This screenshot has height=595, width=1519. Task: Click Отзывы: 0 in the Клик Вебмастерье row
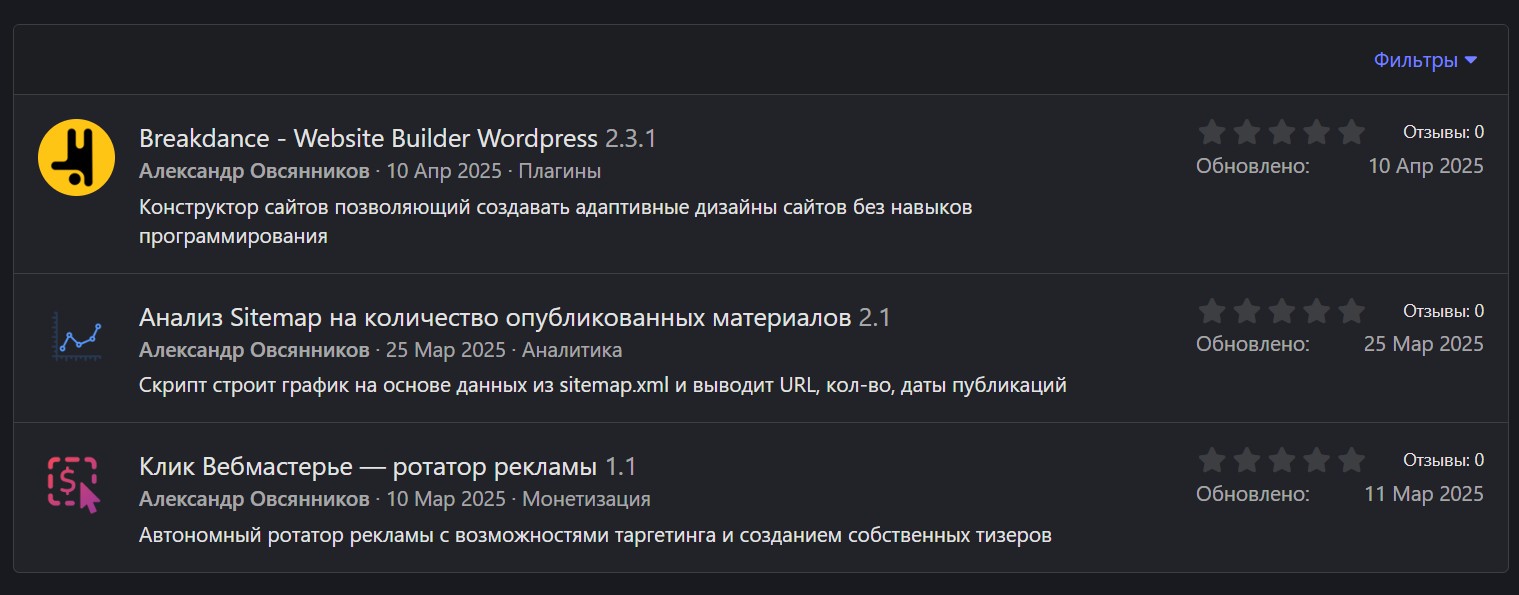[1443, 460]
